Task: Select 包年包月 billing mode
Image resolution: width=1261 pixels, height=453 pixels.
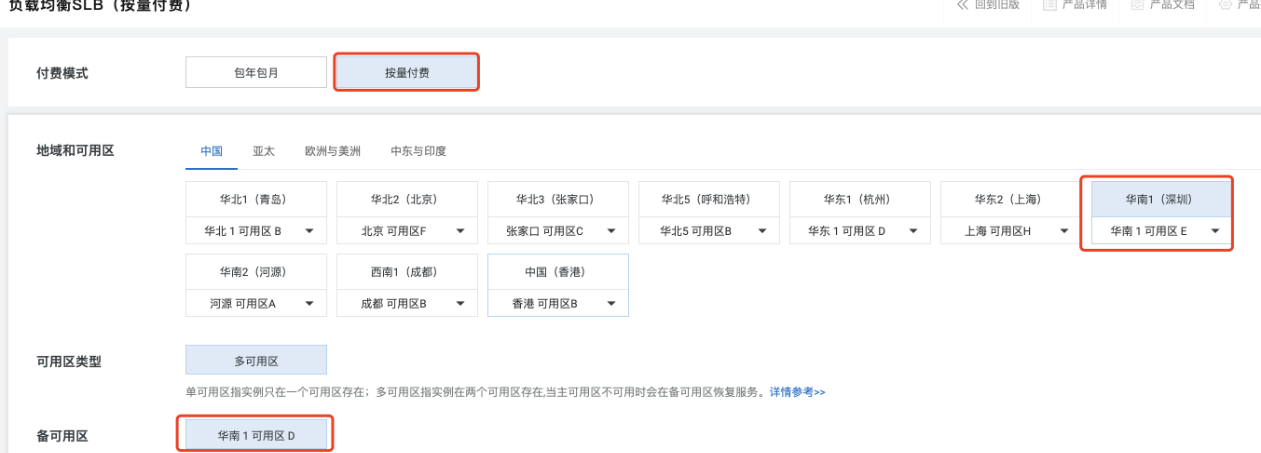Action: point(256,72)
